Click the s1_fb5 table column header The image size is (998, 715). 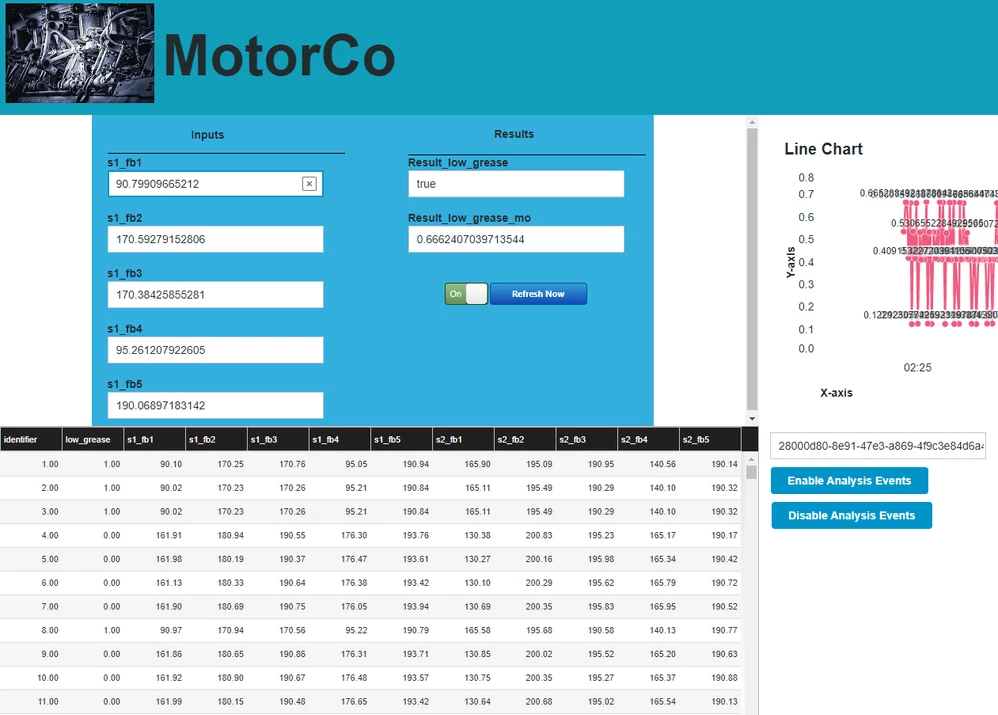tap(401, 439)
